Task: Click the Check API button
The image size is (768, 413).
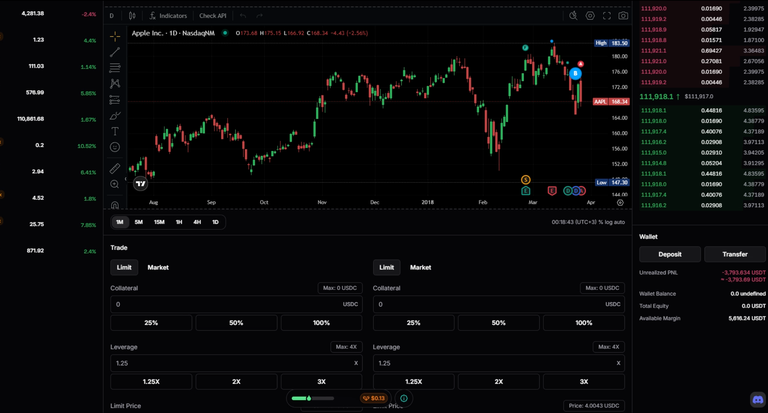Action: pyautogui.click(x=213, y=16)
